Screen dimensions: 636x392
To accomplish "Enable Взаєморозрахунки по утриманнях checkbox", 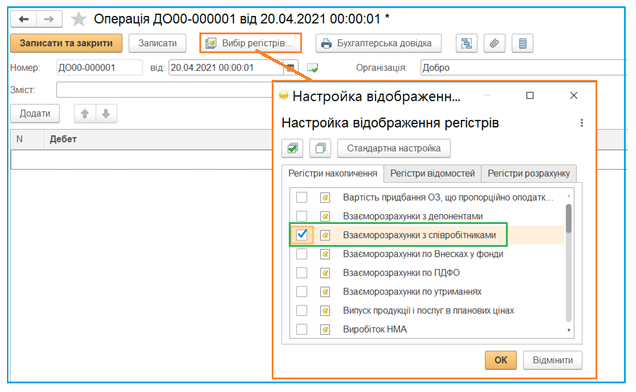I will click(x=301, y=291).
